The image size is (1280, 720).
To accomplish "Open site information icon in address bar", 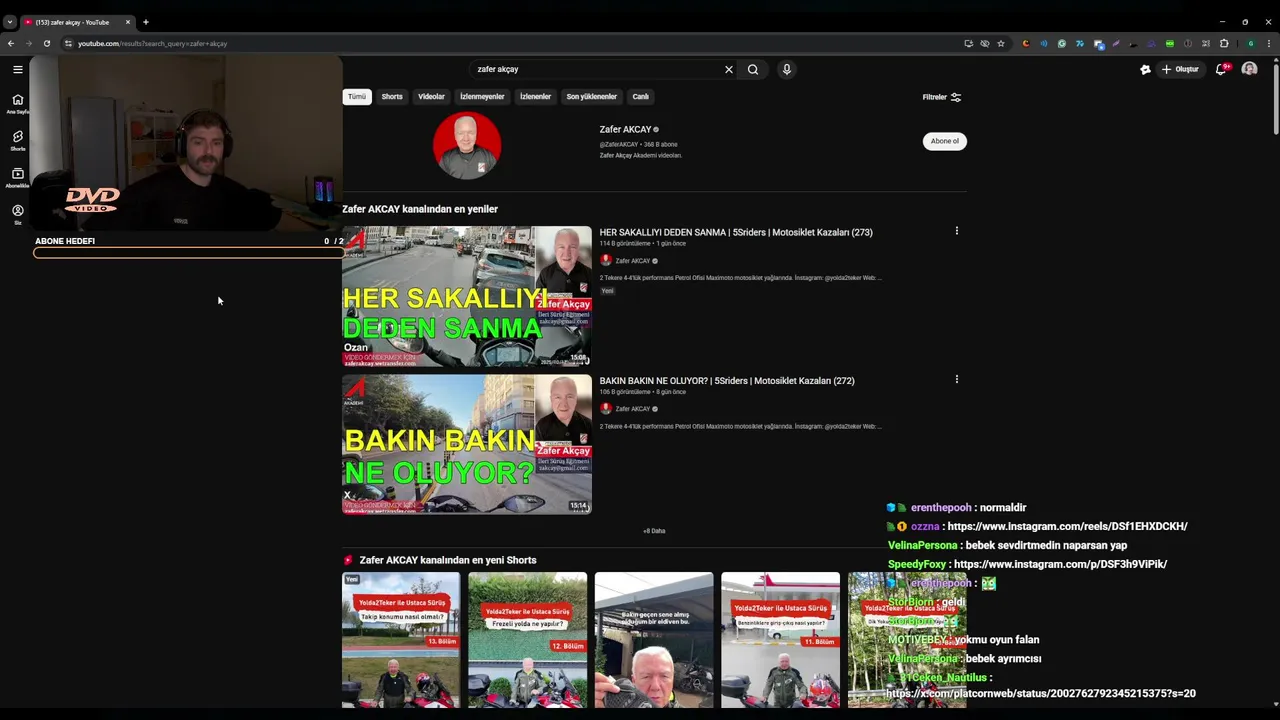I will point(68,43).
